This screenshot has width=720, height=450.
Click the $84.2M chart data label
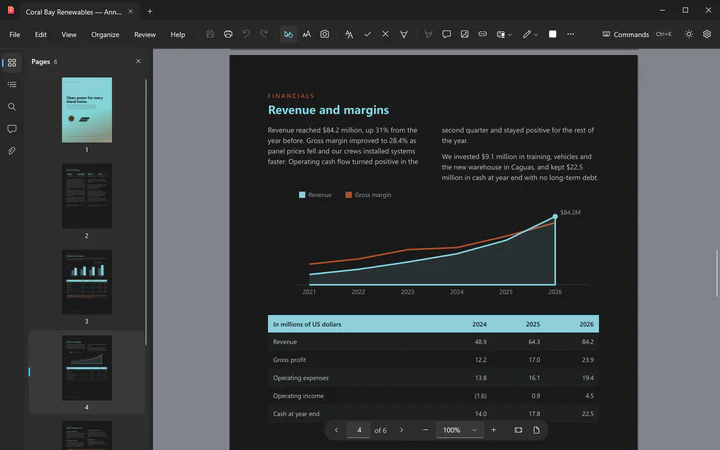570,212
